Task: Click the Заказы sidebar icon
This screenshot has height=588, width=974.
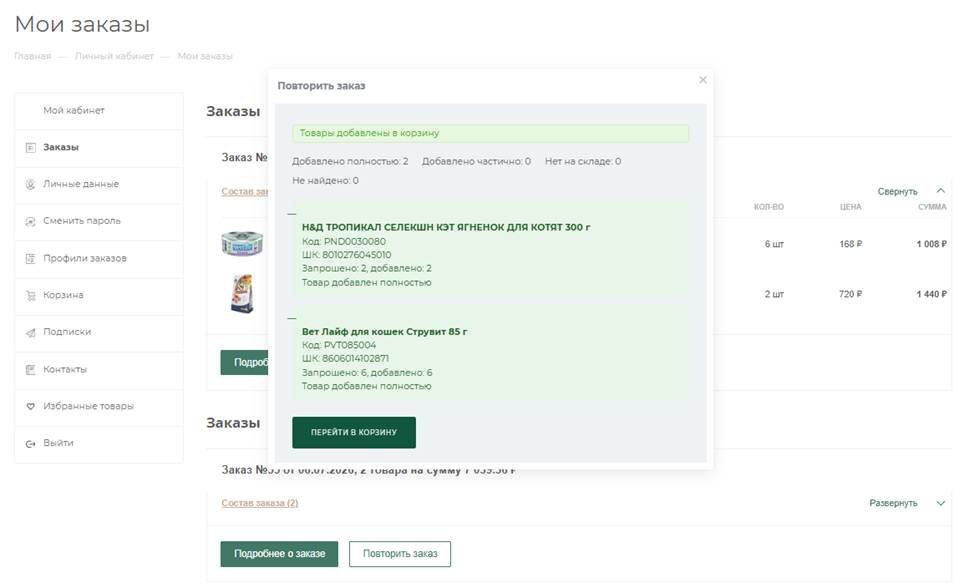Action: [x=30, y=148]
